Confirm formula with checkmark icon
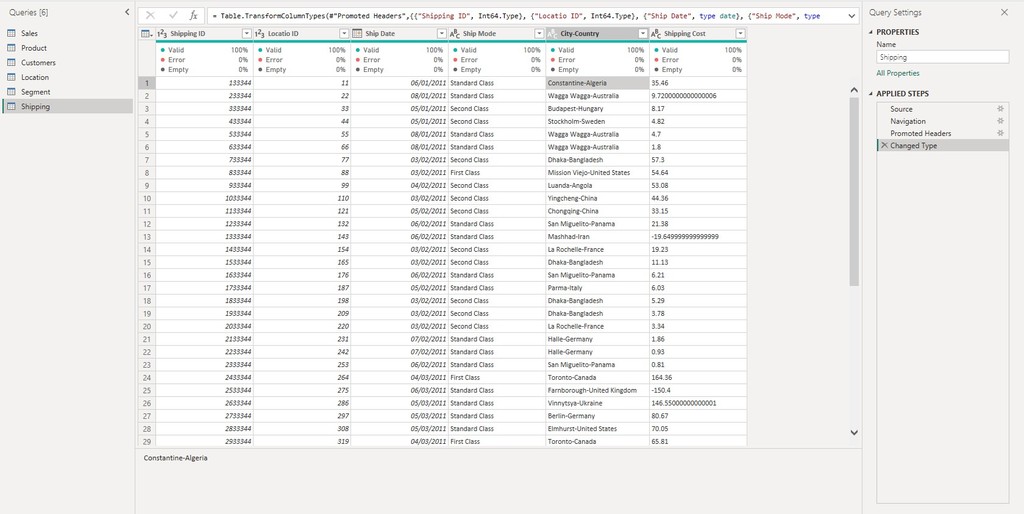1024x514 pixels. click(173, 16)
